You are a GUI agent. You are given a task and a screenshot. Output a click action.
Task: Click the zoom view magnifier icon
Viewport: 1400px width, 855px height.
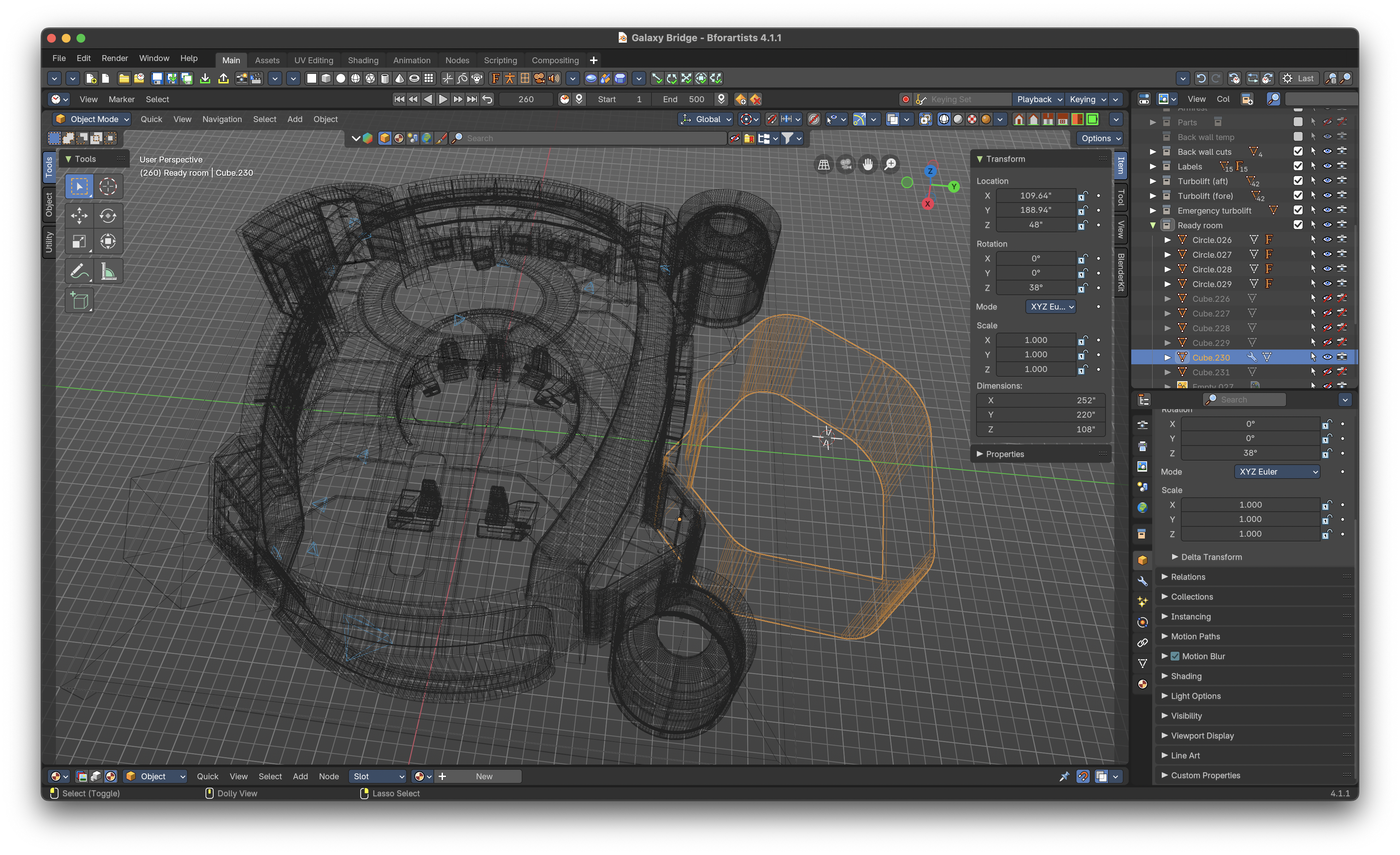pyautogui.click(x=890, y=164)
